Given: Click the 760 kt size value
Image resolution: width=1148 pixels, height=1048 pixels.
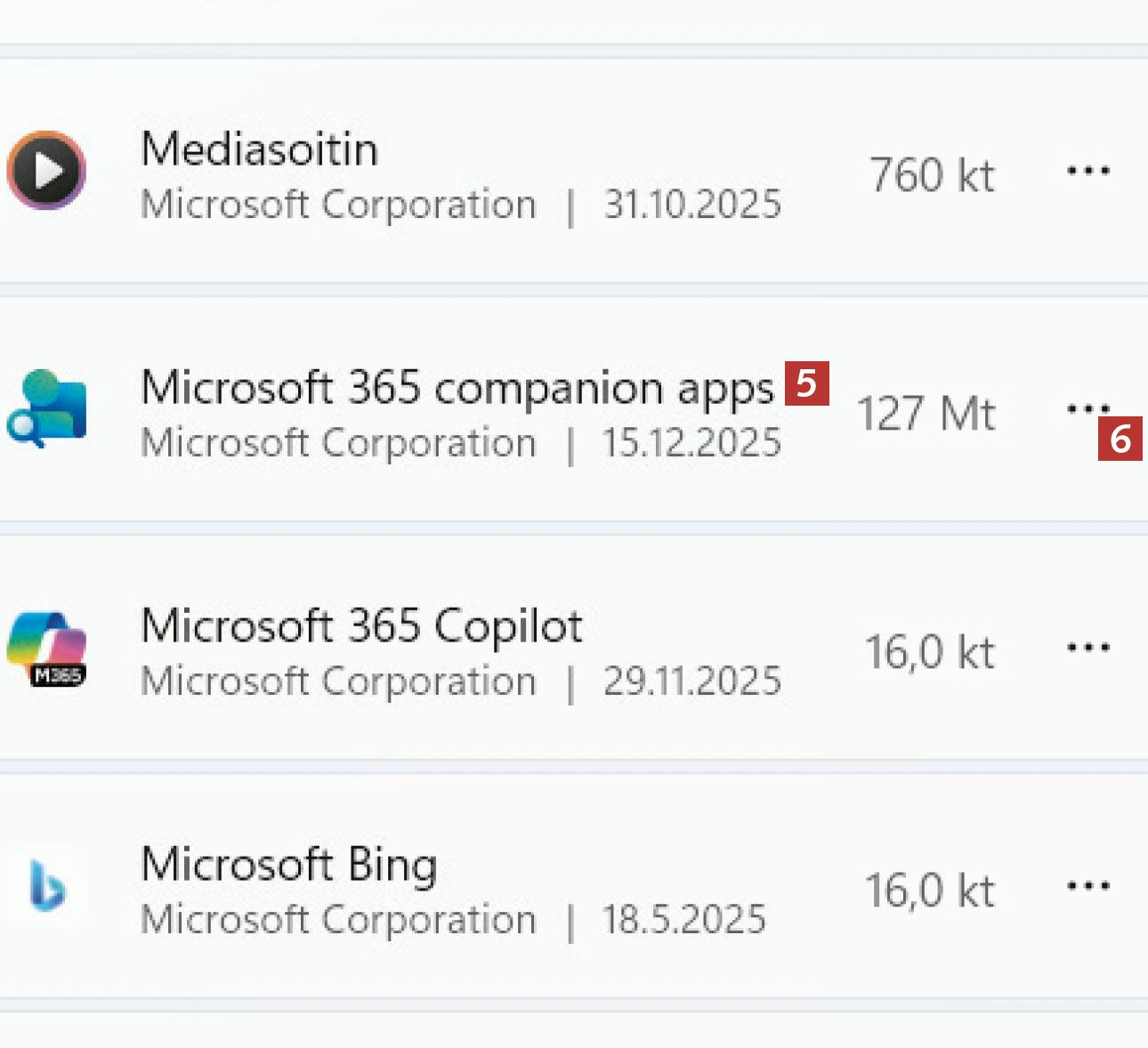Looking at the screenshot, I should coord(931,175).
